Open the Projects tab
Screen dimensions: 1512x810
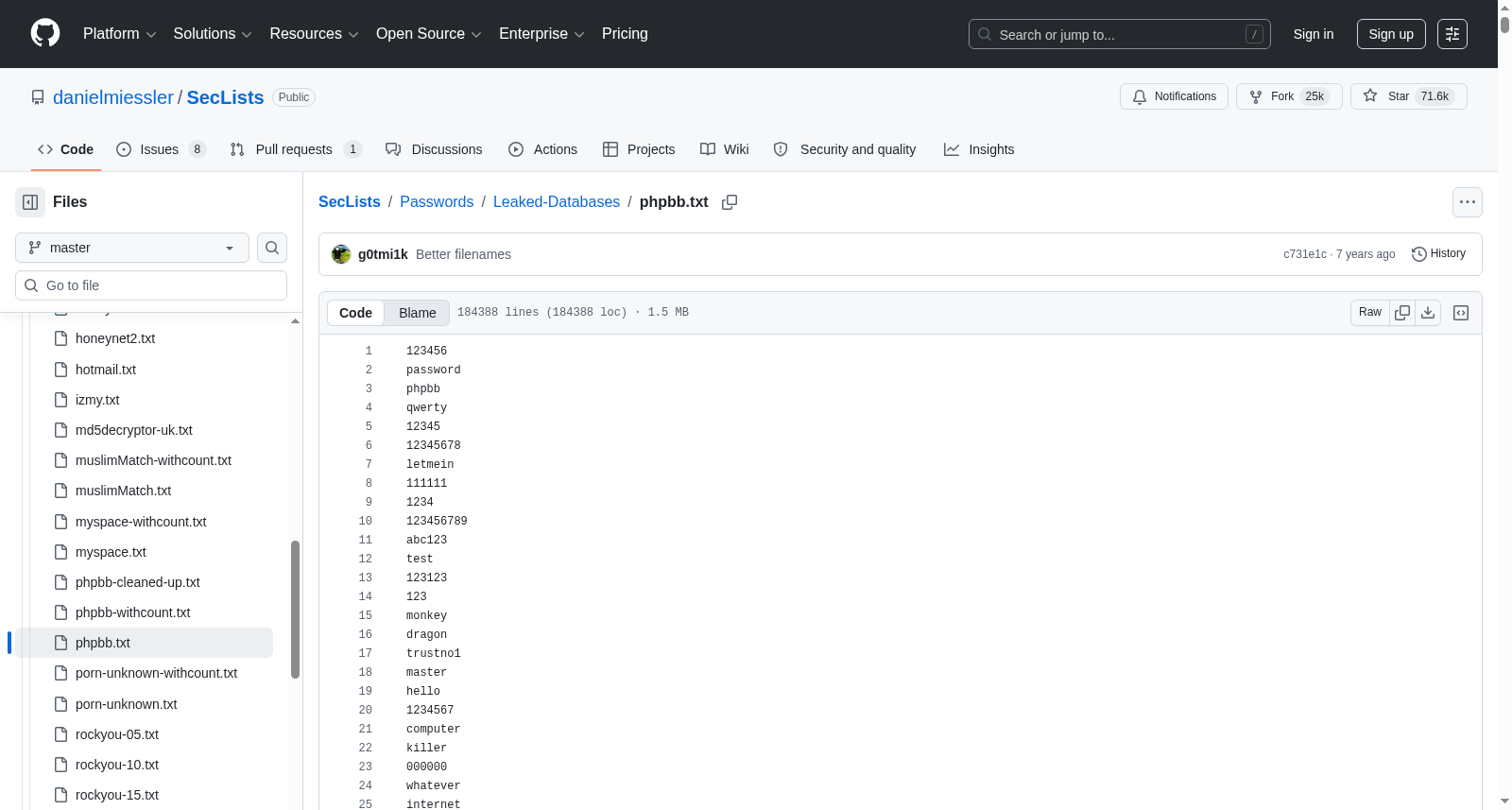coord(639,149)
